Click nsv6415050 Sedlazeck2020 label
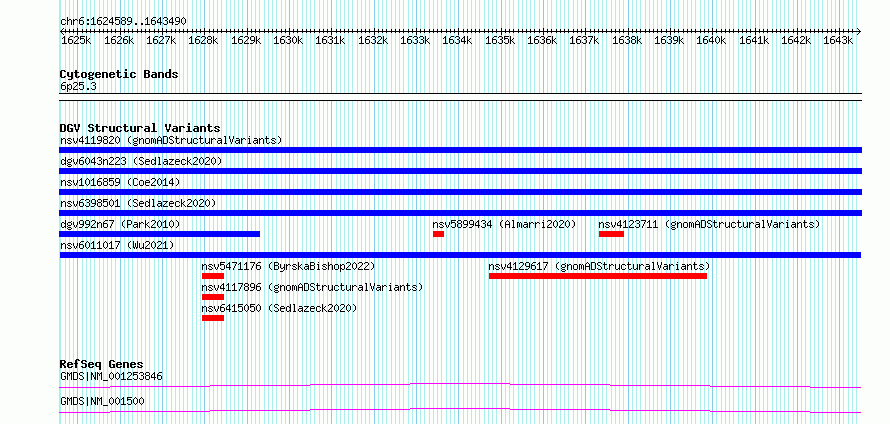The width and height of the screenshot is (890, 424). (x=280, y=308)
